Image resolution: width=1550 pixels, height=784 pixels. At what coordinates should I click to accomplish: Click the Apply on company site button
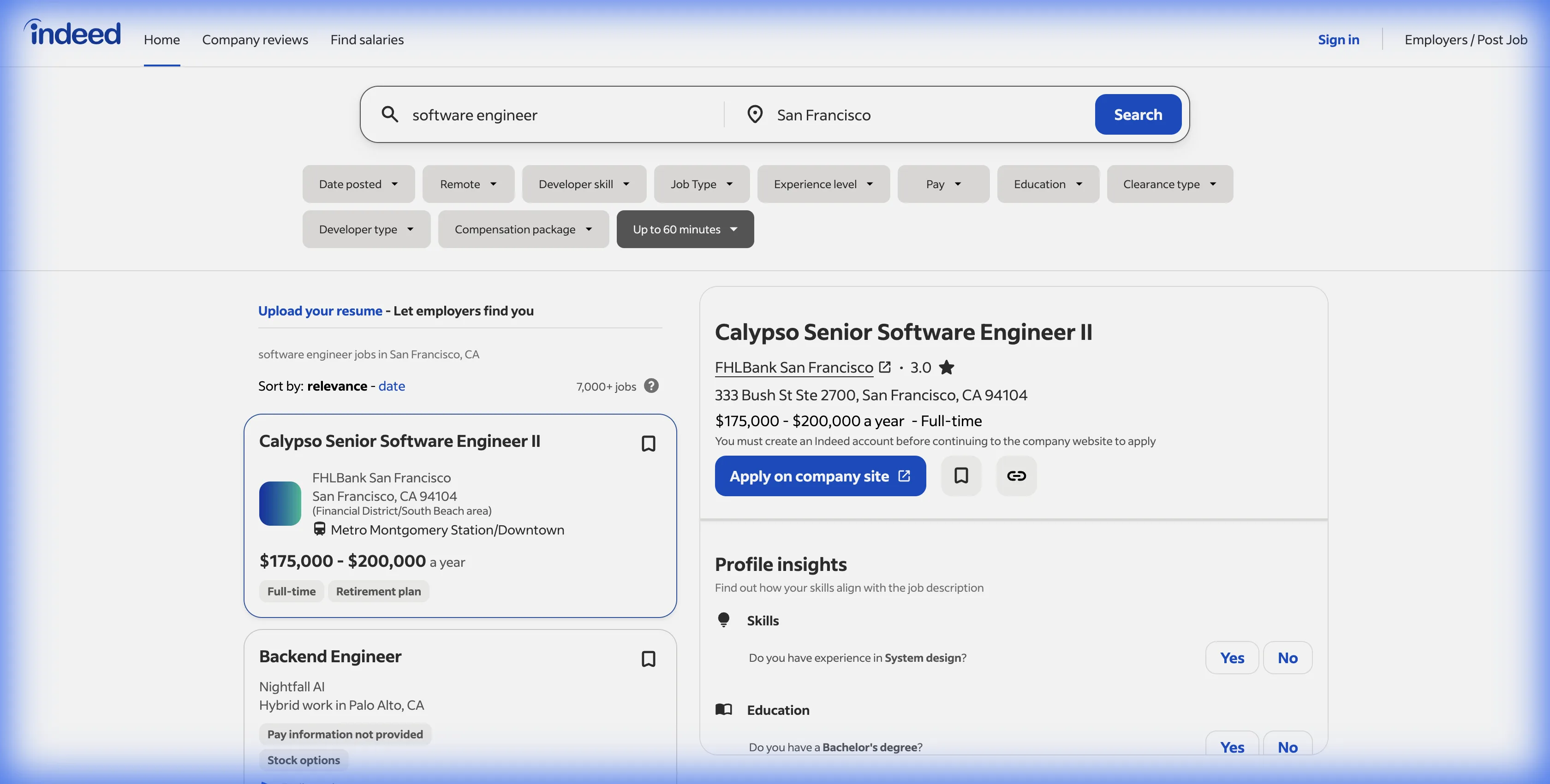tap(820, 476)
